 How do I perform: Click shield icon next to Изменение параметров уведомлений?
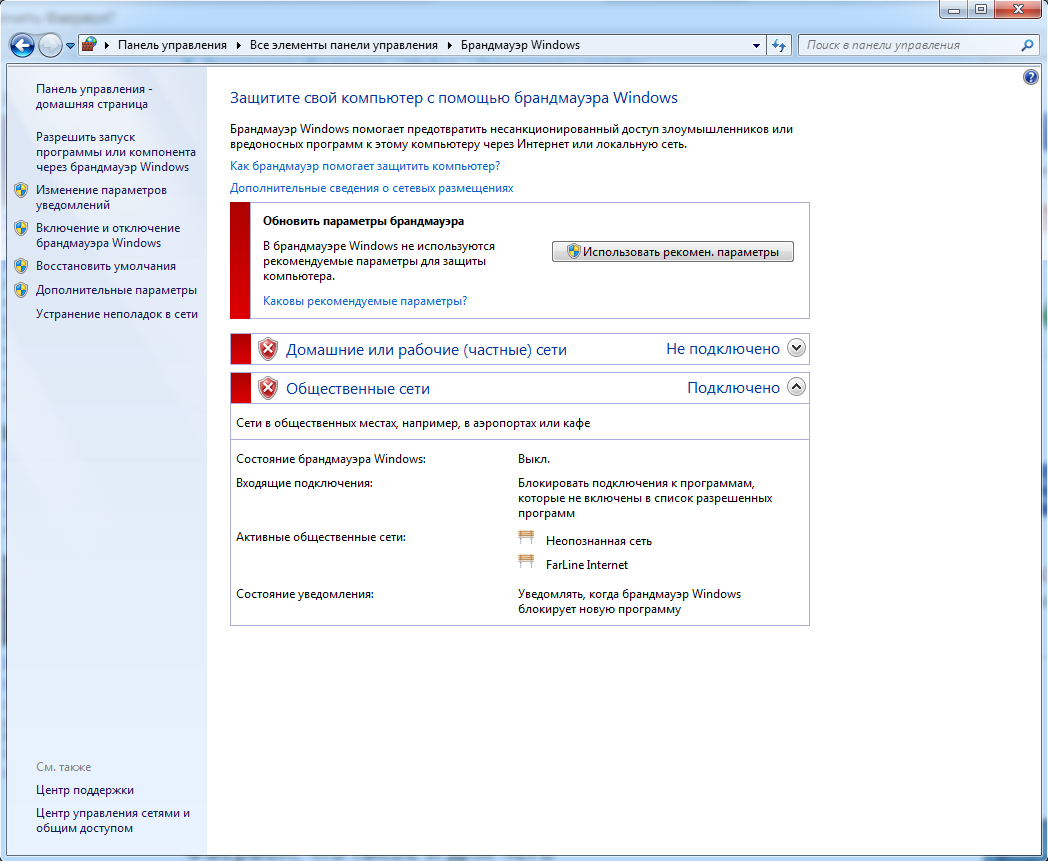tap(21, 190)
